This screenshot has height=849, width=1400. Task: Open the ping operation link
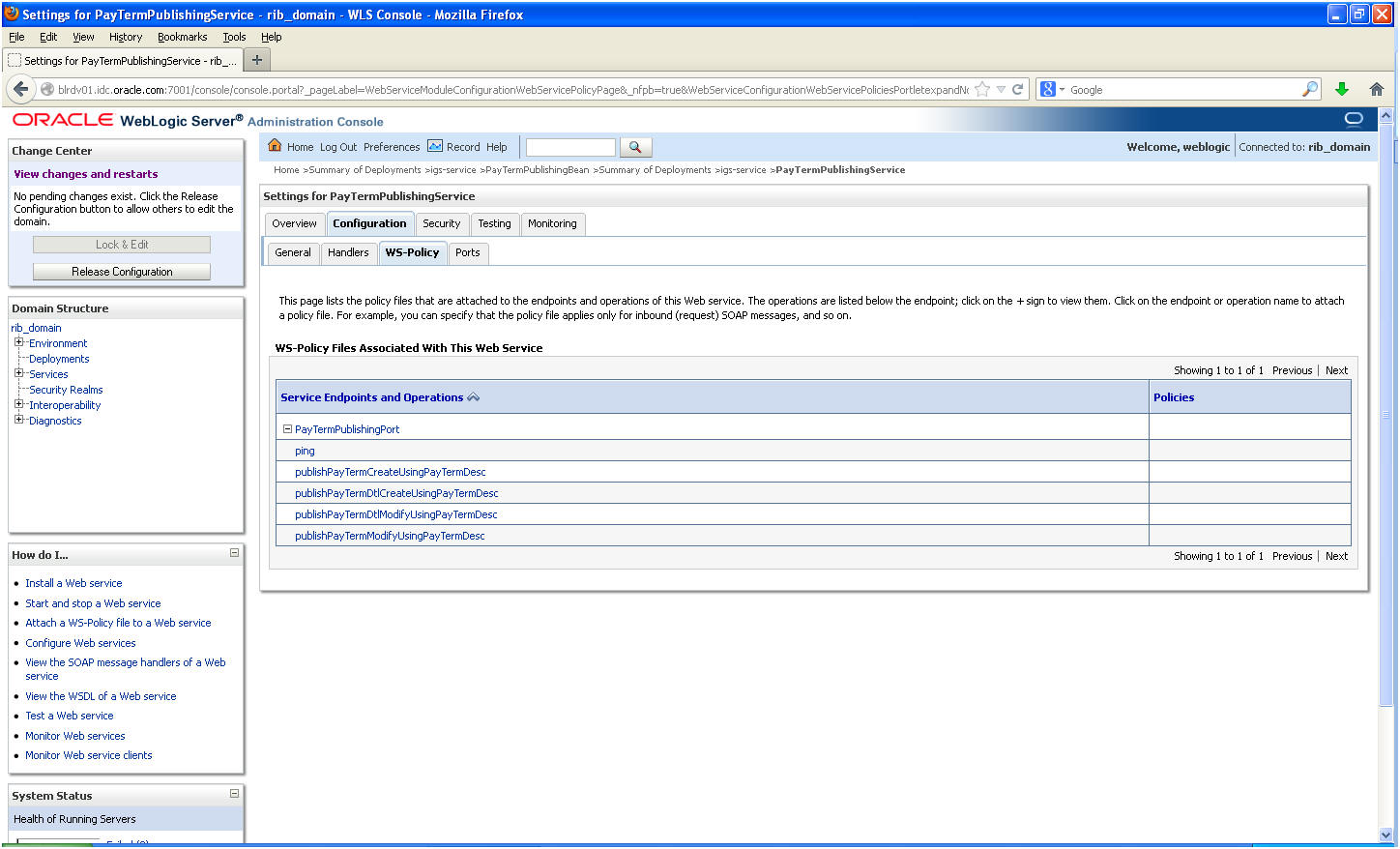(x=305, y=451)
